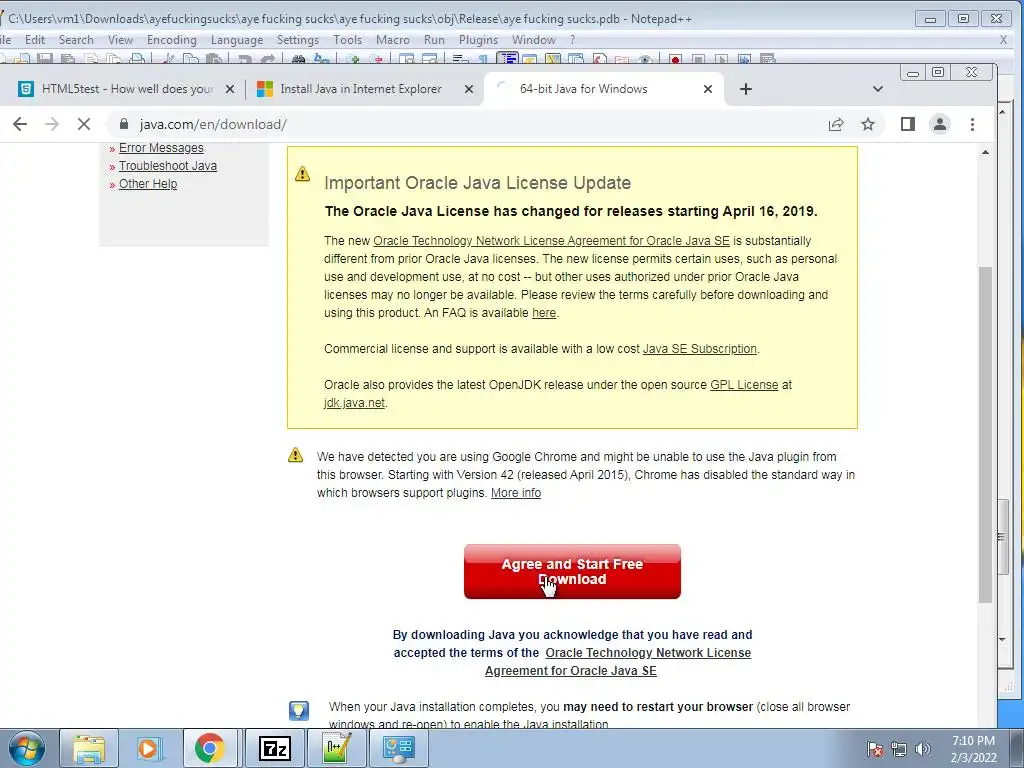Viewport: 1024px width, 768px height.
Task: Click the warning icon in the yellow license box
Action: 302,174
